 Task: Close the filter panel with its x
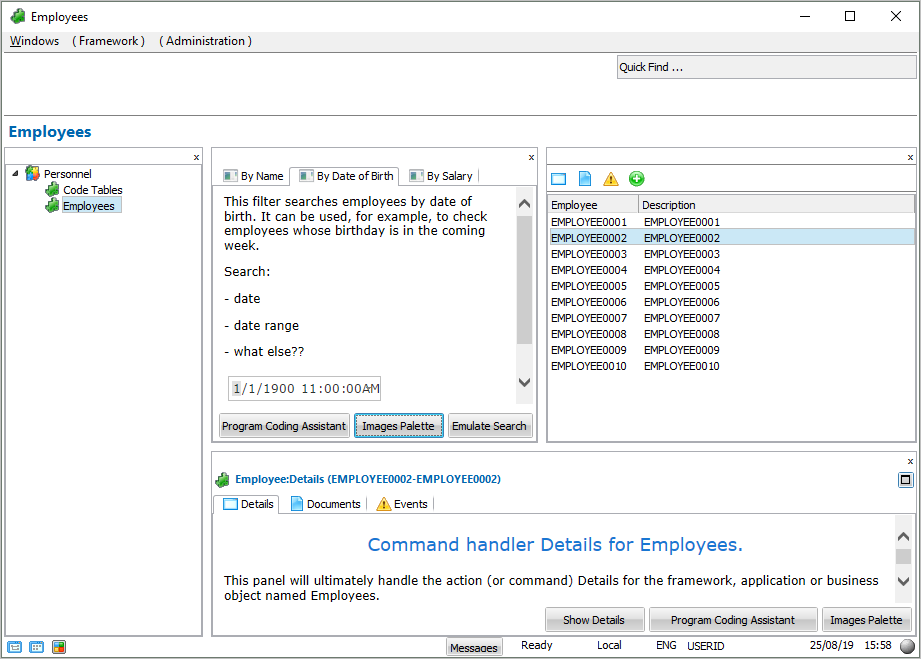click(531, 157)
